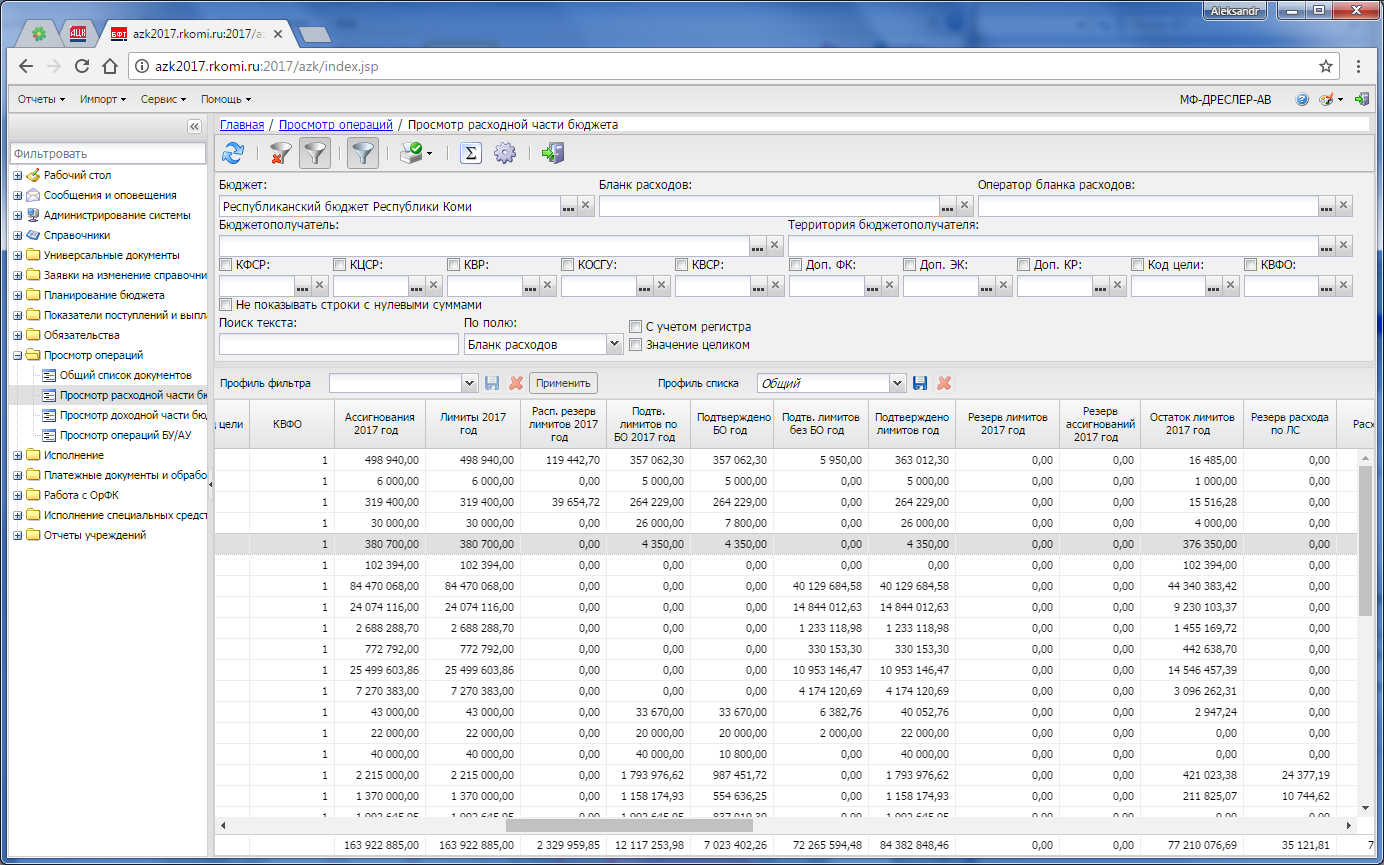Collapse the left navigation panel arrows
This screenshot has height=865, width=1384.
[x=195, y=126]
